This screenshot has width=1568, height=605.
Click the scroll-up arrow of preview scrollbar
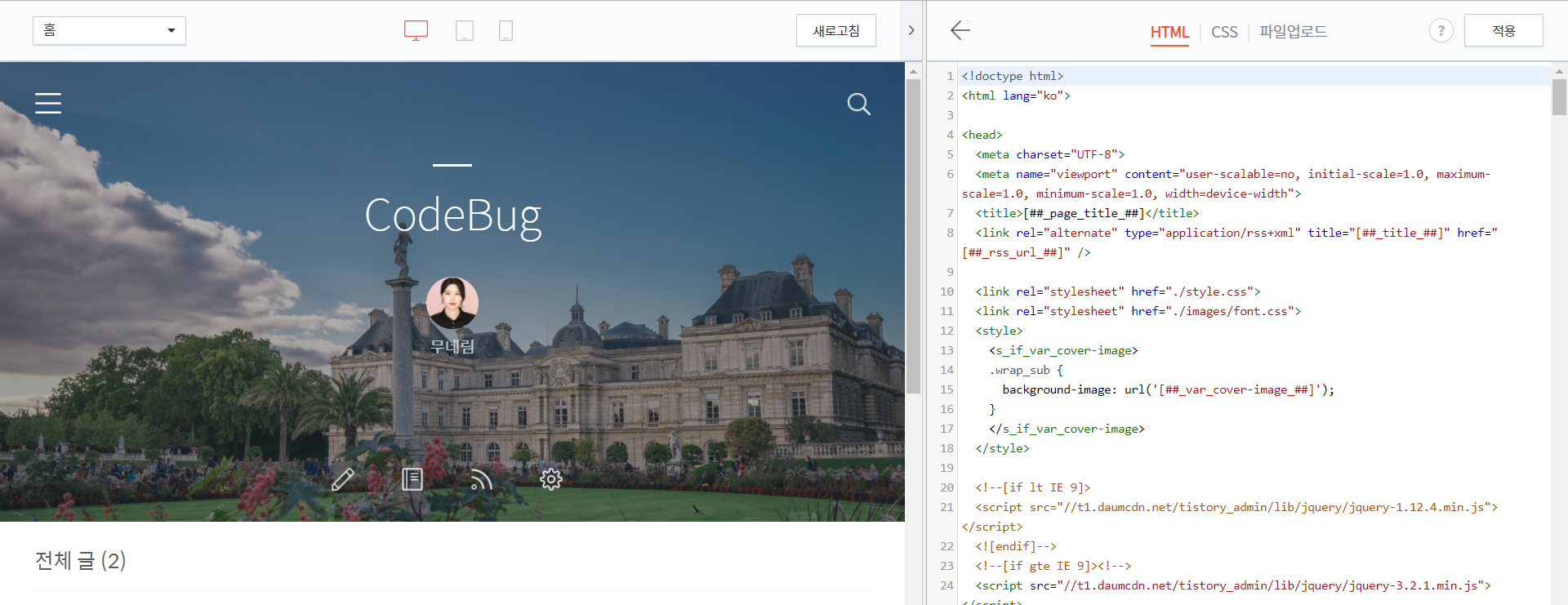[913, 72]
